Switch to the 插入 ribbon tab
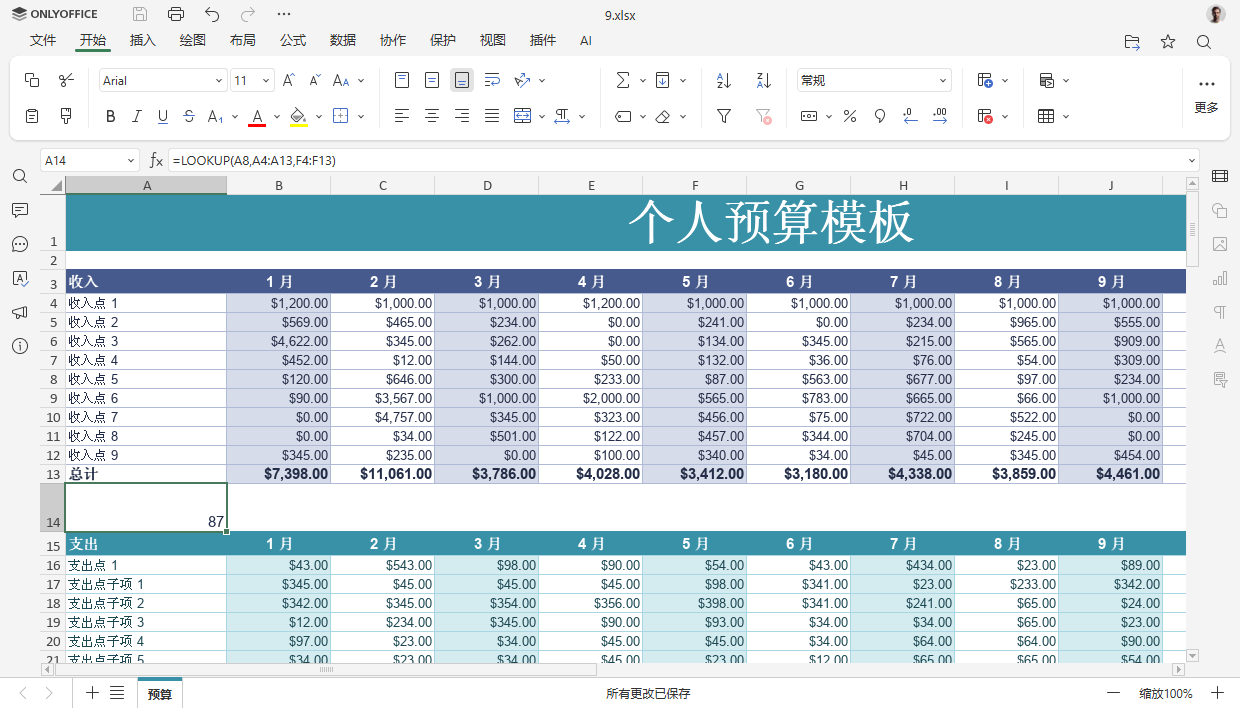This screenshot has height=708, width=1240. [x=142, y=41]
